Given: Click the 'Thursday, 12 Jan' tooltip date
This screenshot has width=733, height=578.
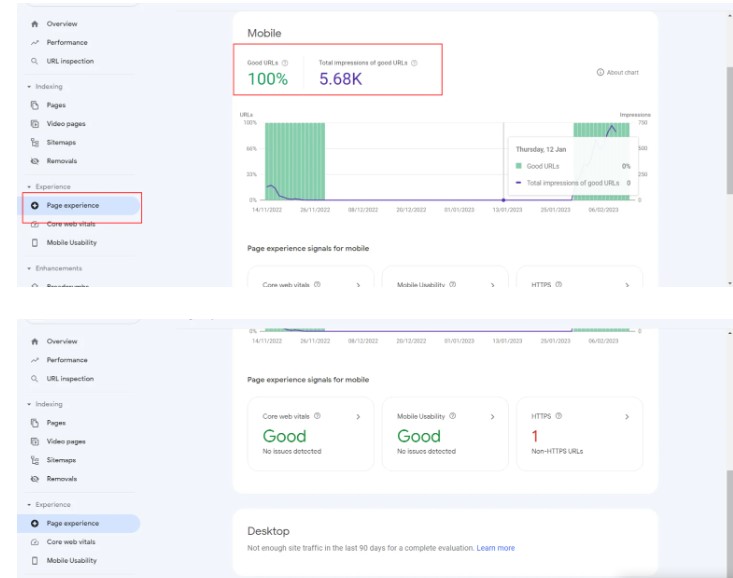Looking at the screenshot, I should [541, 150].
